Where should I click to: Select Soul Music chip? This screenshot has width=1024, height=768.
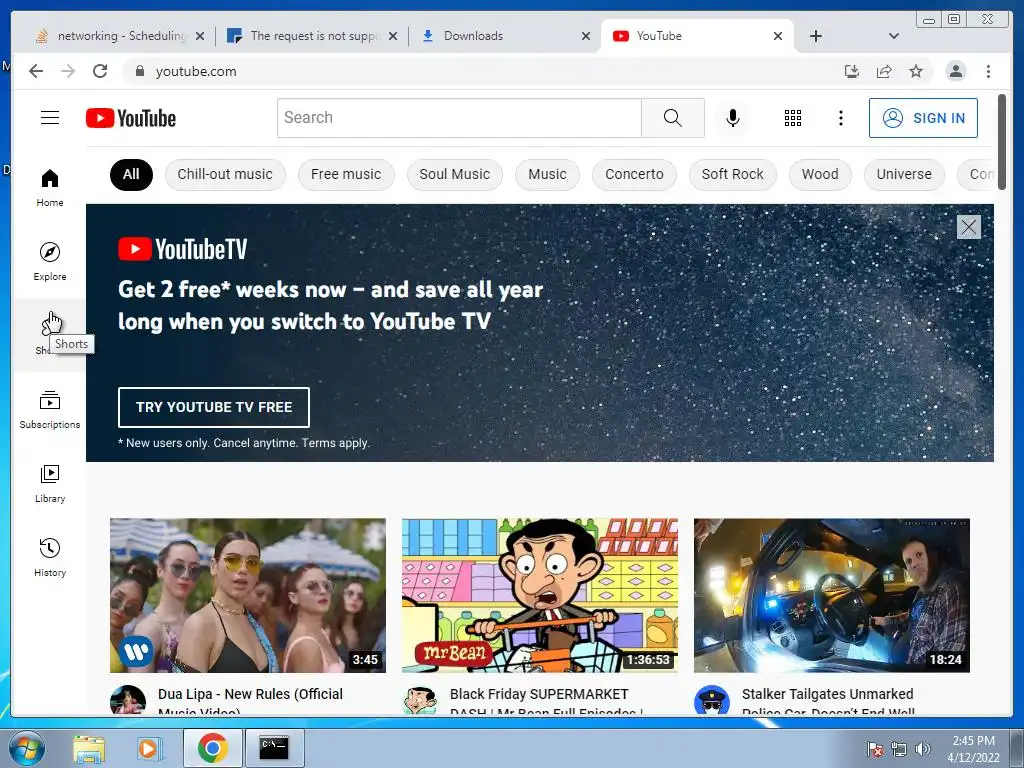pos(455,174)
